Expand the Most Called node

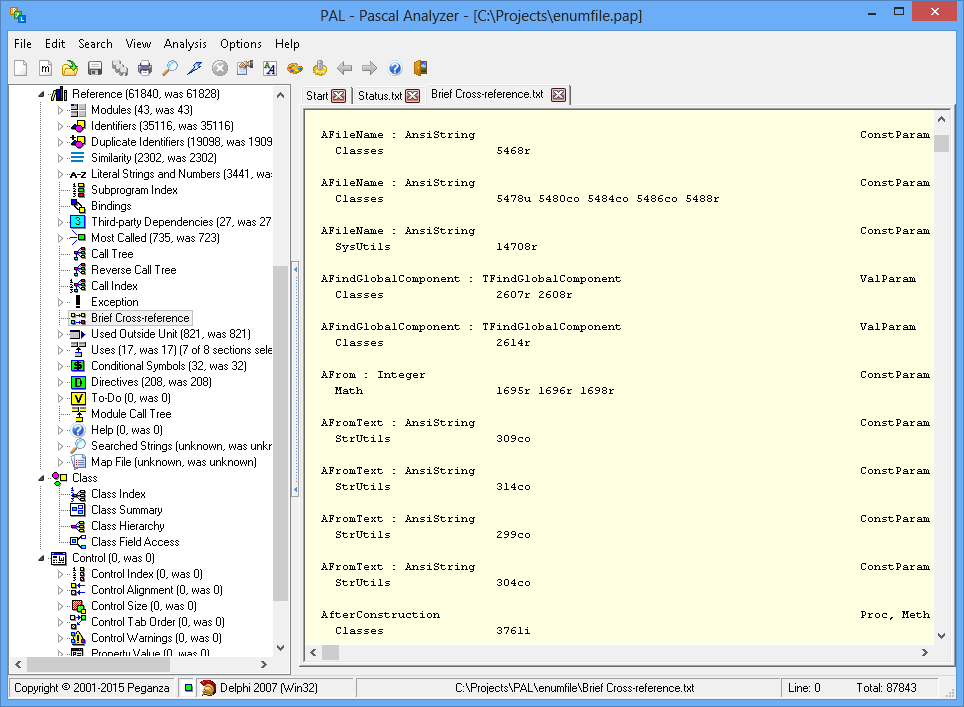pyautogui.click(x=60, y=238)
